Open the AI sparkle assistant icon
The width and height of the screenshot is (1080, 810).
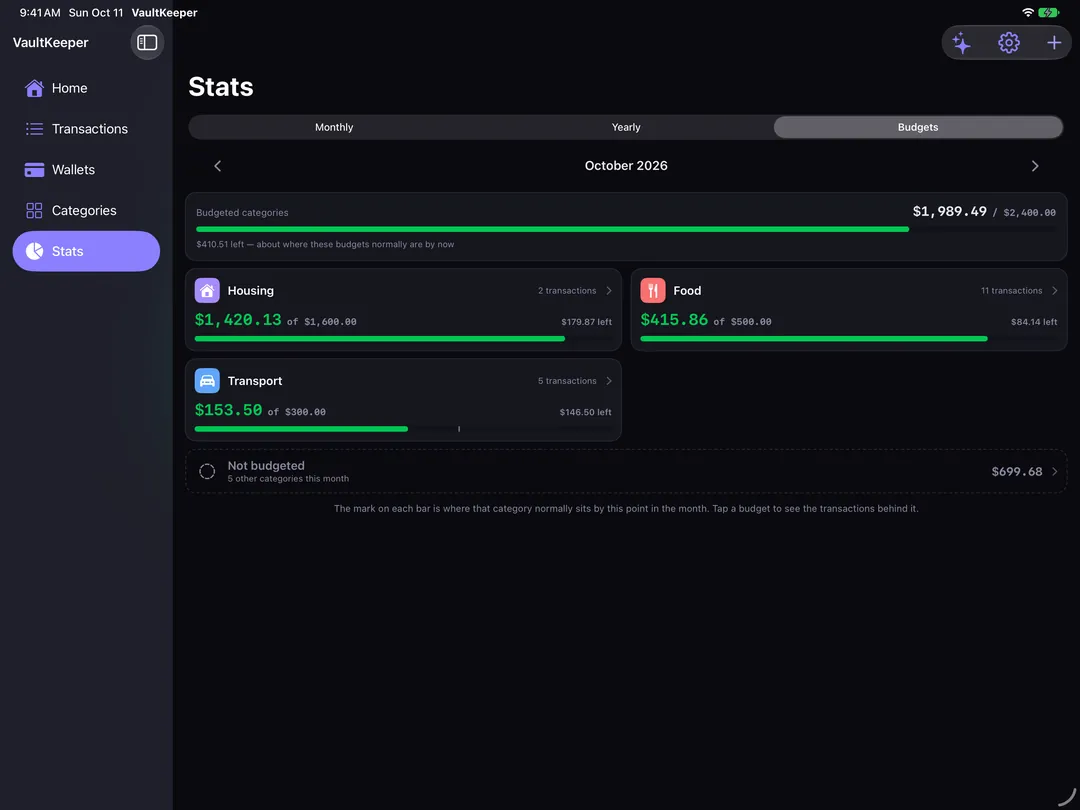point(962,43)
